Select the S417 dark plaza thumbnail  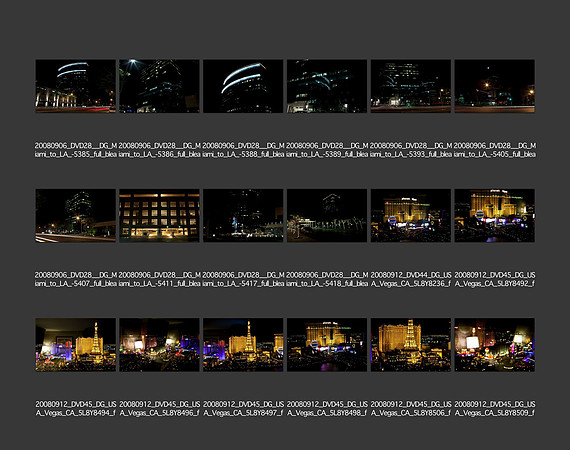243,216
